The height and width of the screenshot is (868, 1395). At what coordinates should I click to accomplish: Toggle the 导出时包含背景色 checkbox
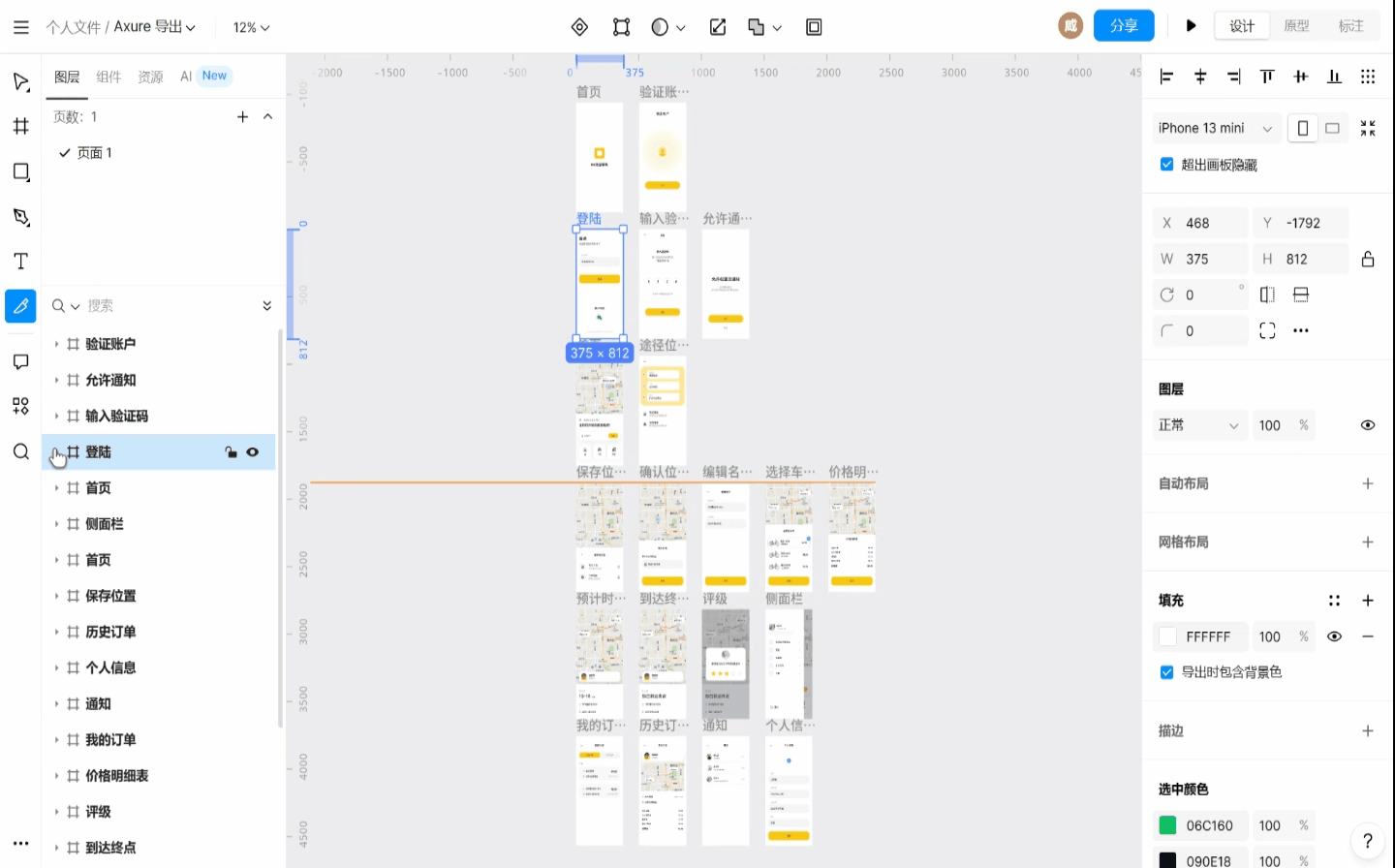click(x=1166, y=672)
